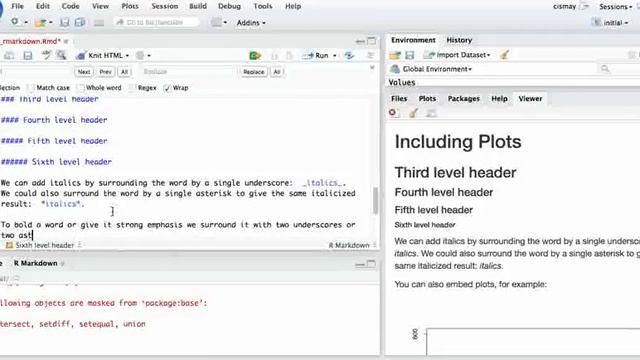Focus the Go to file/function field
The image size is (640, 360).
157,22
